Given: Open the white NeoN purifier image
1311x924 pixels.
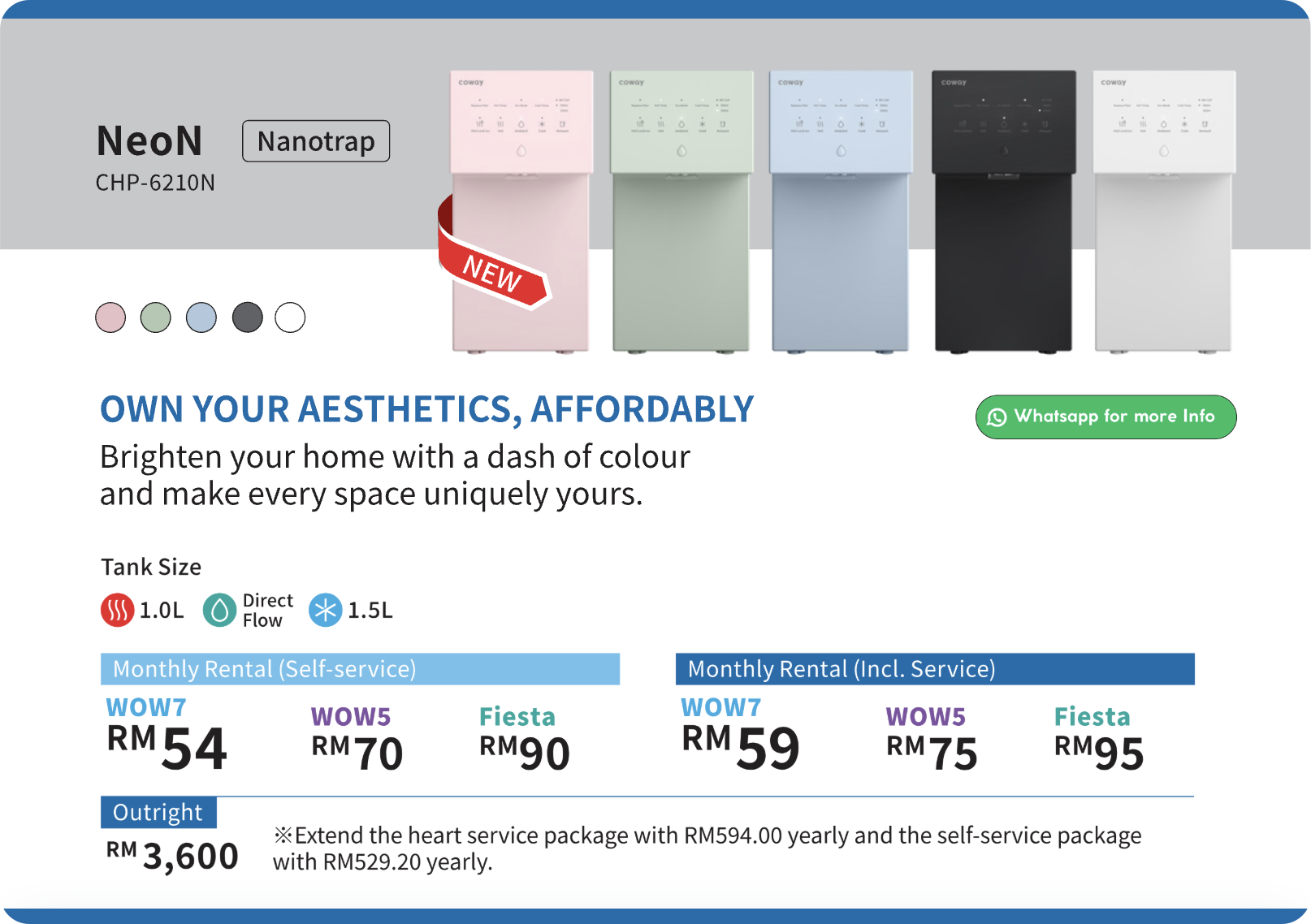Looking at the screenshot, I should tap(1164, 211).
